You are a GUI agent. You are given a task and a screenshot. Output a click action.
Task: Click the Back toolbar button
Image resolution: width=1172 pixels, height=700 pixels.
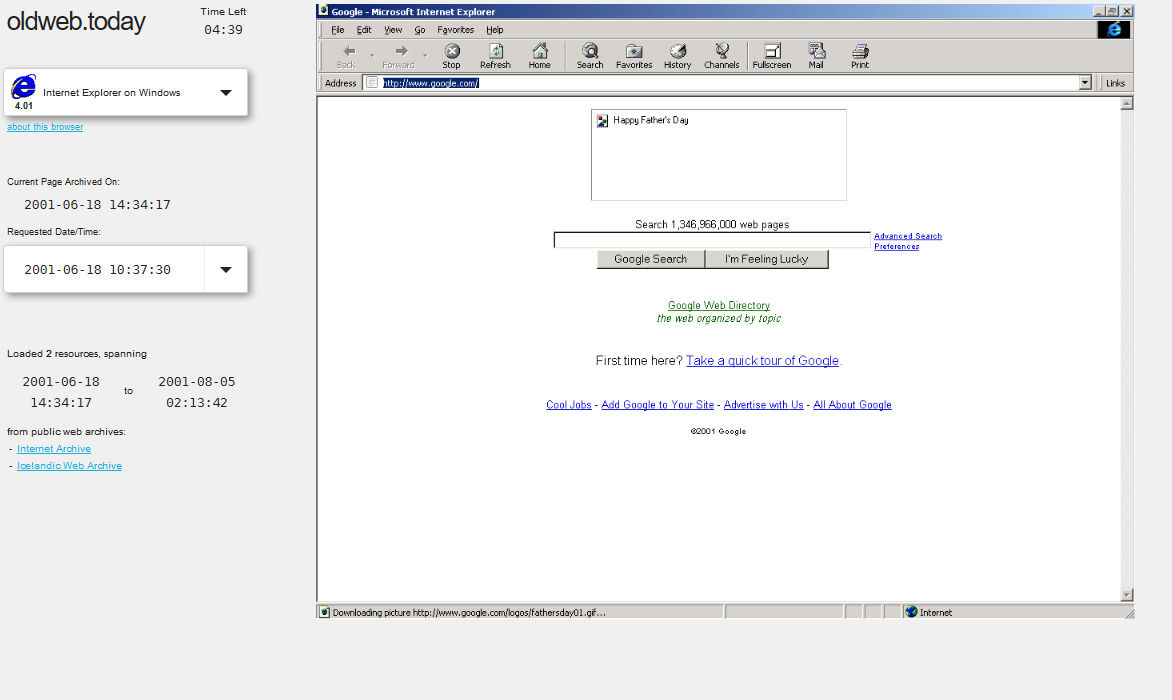(x=346, y=56)
